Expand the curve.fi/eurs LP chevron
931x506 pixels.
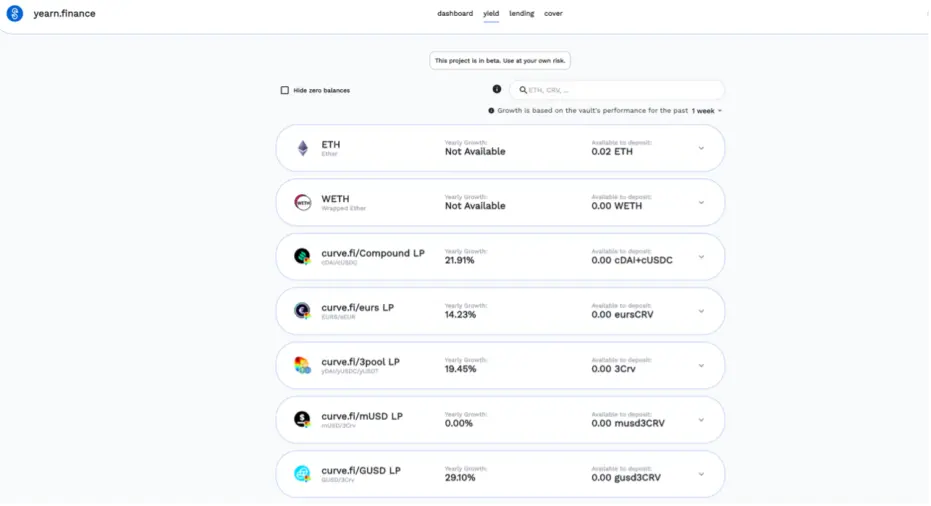pos(701,311)
